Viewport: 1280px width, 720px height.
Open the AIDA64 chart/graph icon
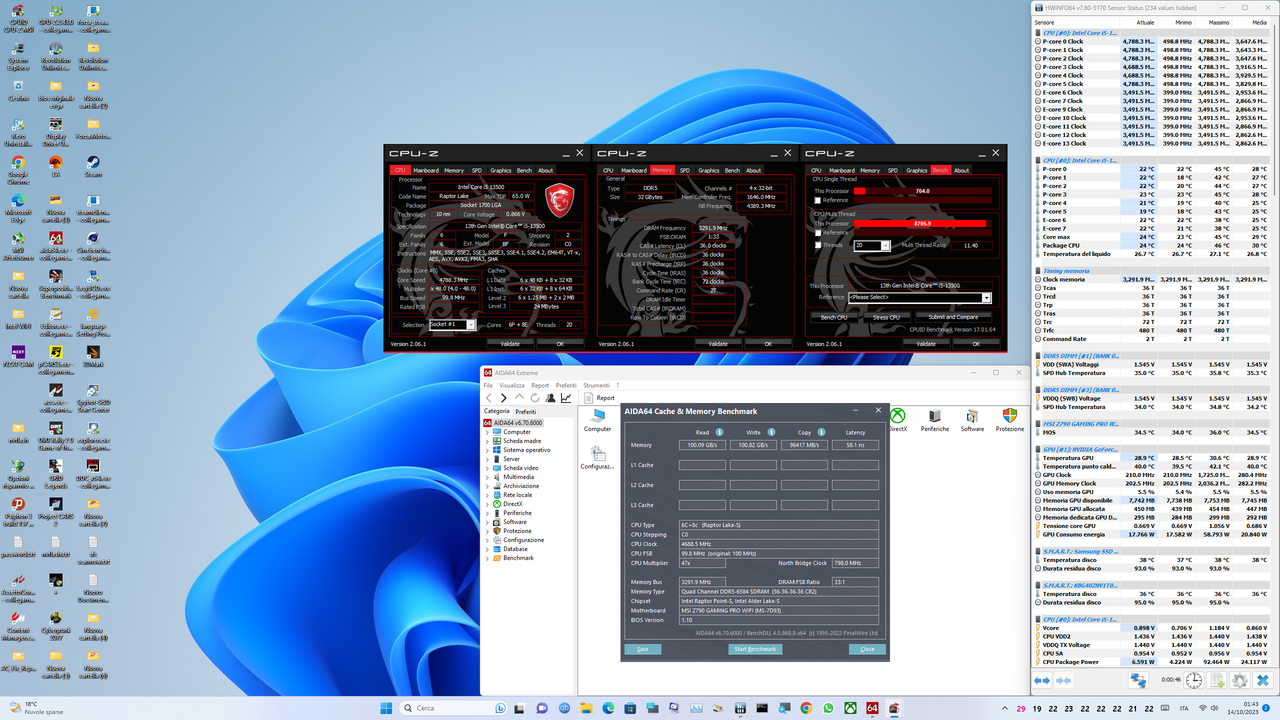tap(566, 397)
